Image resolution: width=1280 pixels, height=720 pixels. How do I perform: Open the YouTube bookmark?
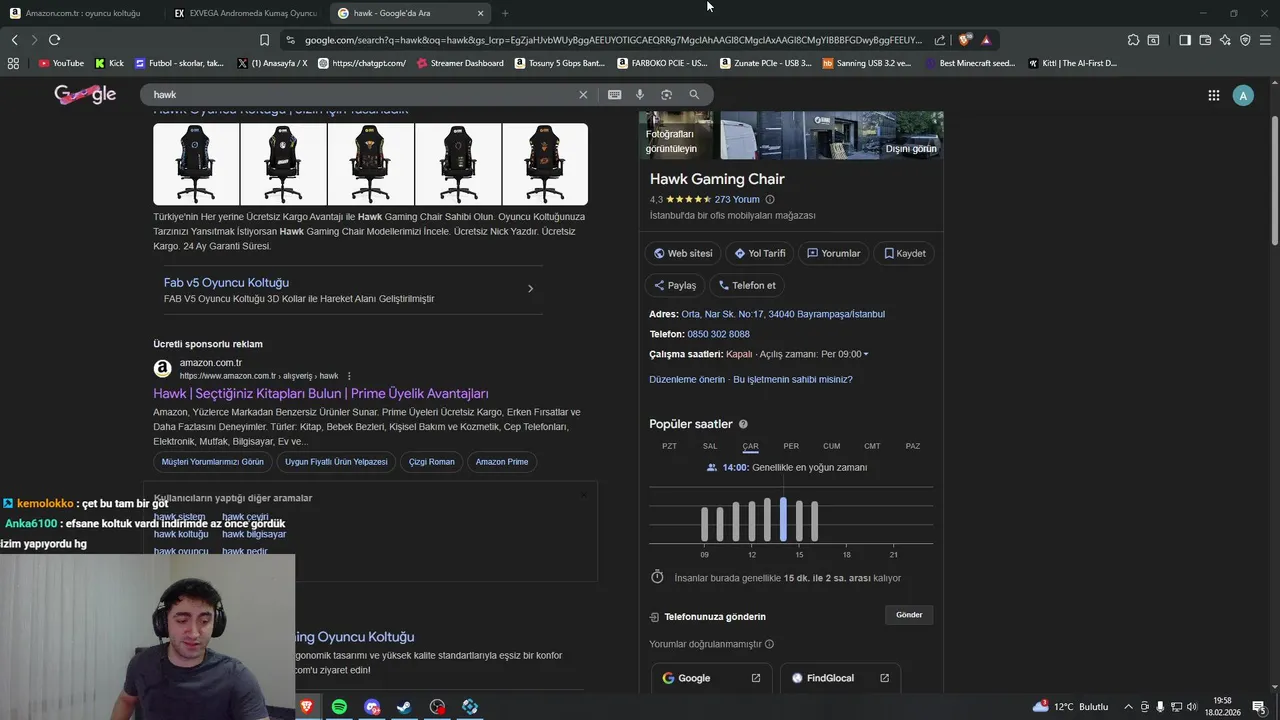(62, 63)
